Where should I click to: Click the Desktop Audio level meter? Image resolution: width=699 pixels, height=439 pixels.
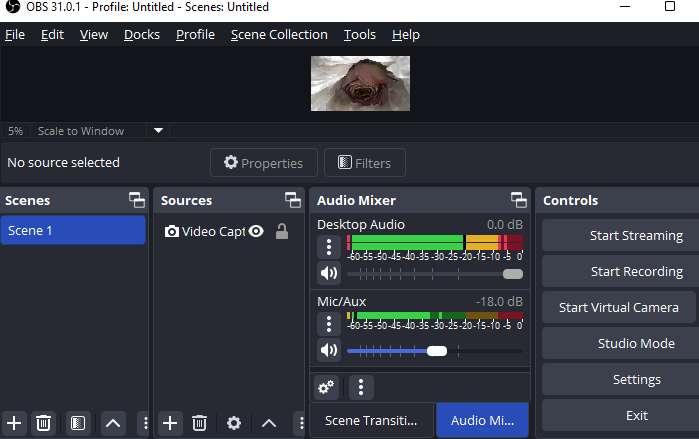[x=435, y=242]
